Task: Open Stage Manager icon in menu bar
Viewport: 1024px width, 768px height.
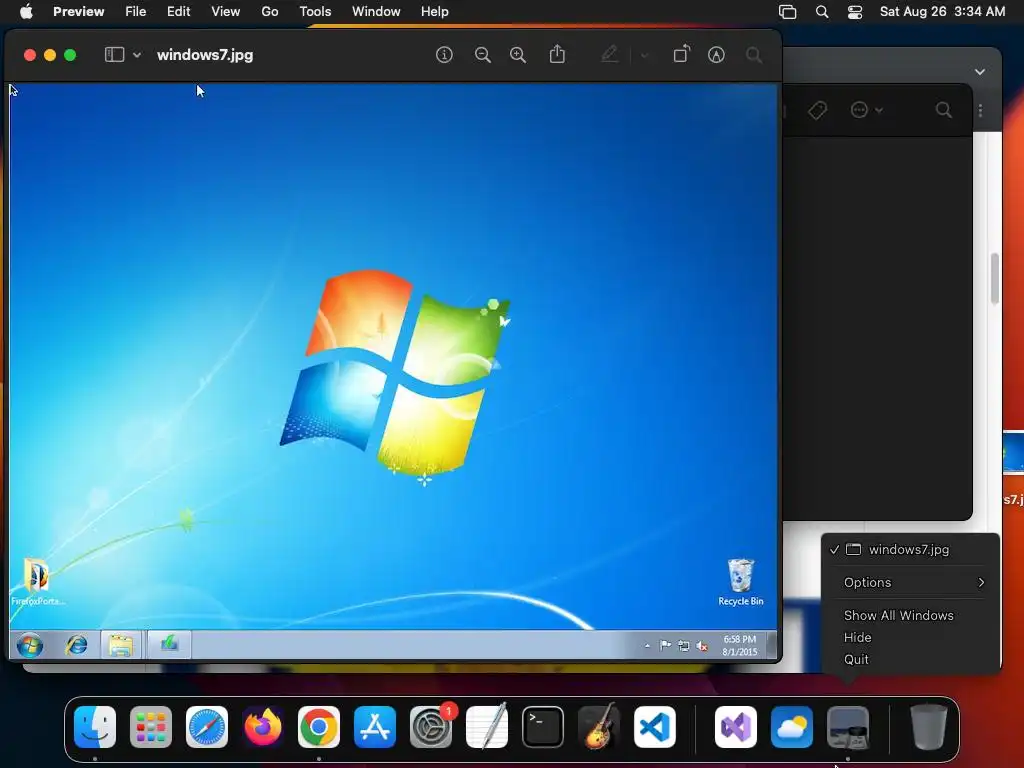Action: coord(788,12)
